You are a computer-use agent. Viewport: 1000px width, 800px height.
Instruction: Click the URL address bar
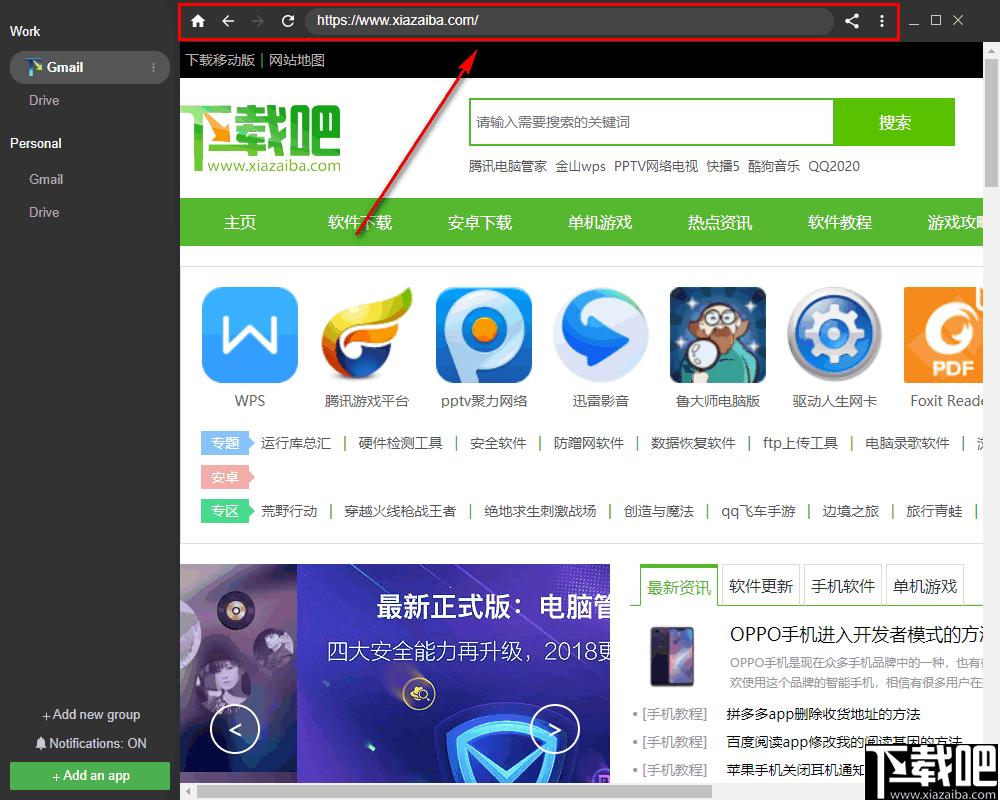570,21
